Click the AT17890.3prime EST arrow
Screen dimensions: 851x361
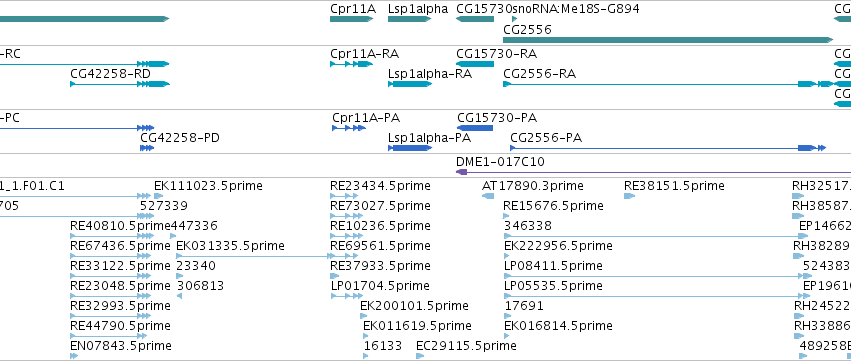click(488, 196)
